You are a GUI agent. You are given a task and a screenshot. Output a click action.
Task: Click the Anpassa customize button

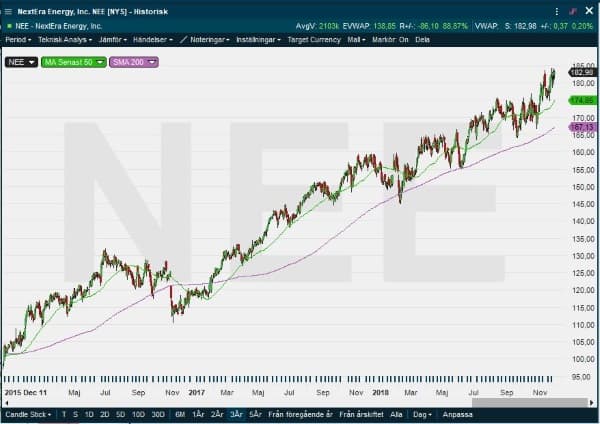tap(457, 414)
